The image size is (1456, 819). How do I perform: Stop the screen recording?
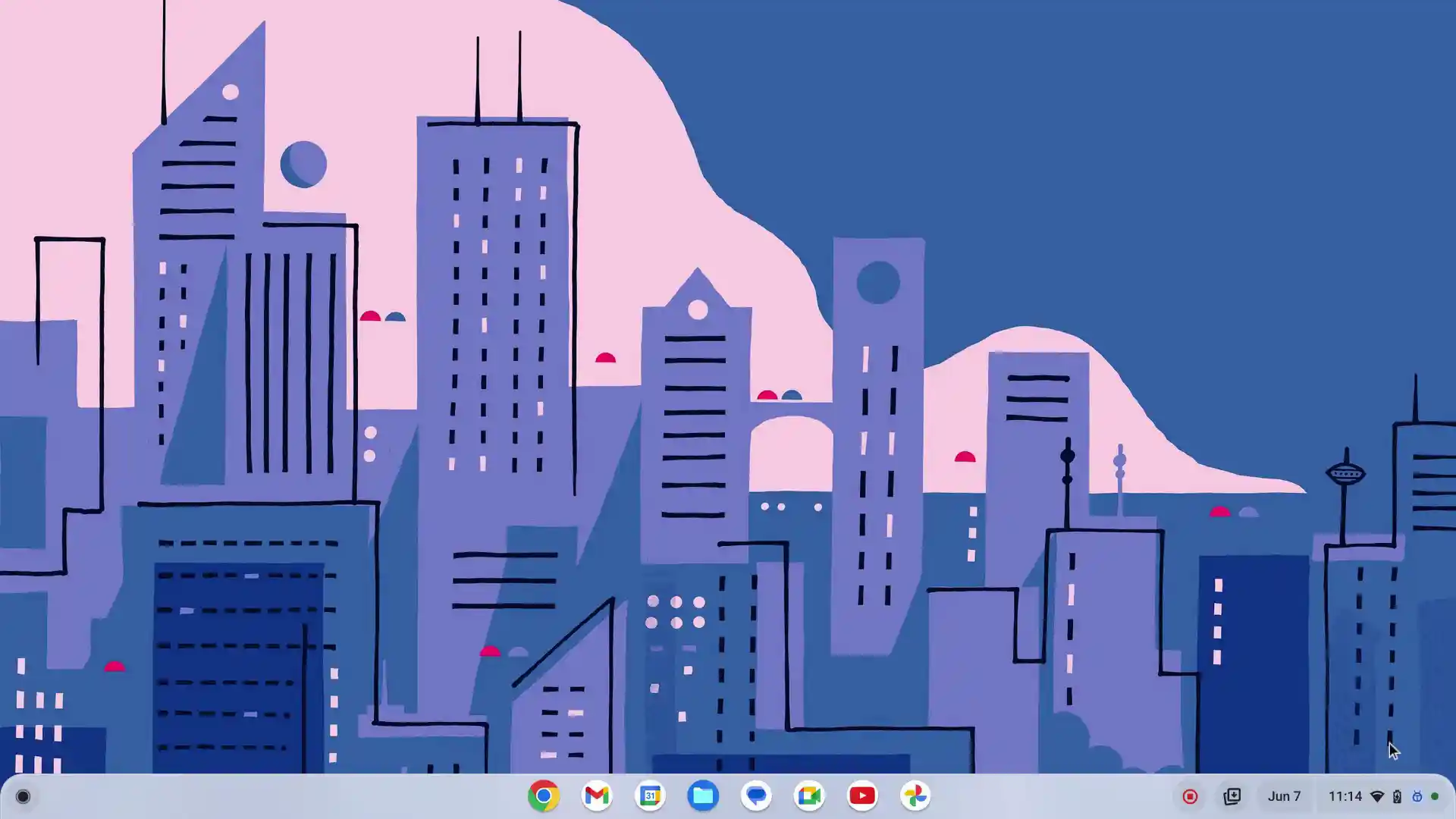1190,797
